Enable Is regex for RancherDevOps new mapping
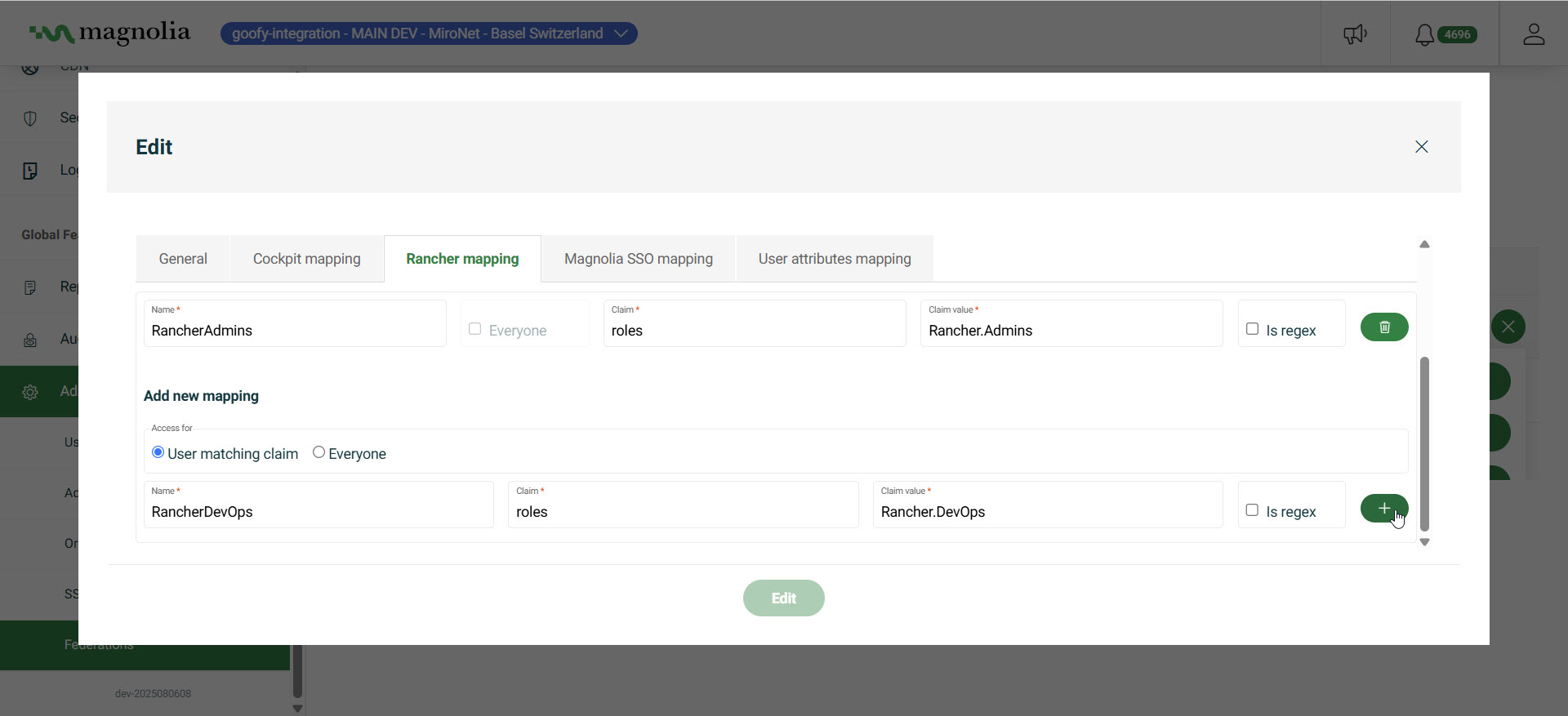This screenshot has height=716, width=1568. pyautogui.click(x=1252, y=510)
